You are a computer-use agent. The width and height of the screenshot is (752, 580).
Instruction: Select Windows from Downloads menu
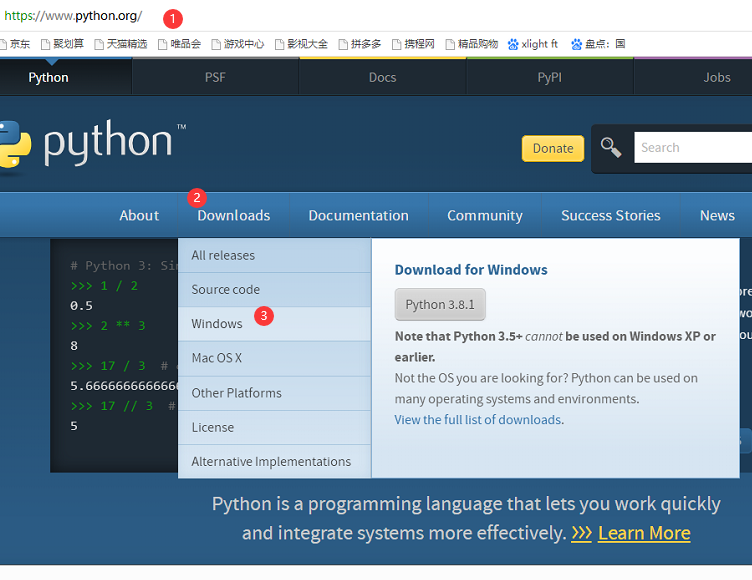274,324
